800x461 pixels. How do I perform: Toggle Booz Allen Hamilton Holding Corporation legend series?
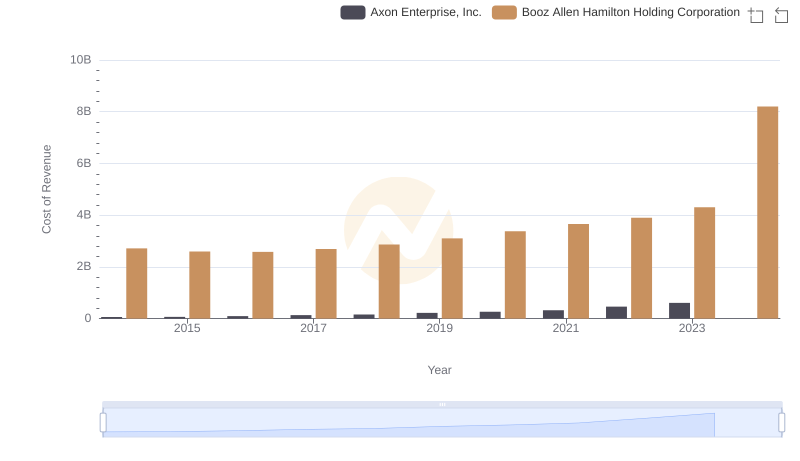[616, 12]
